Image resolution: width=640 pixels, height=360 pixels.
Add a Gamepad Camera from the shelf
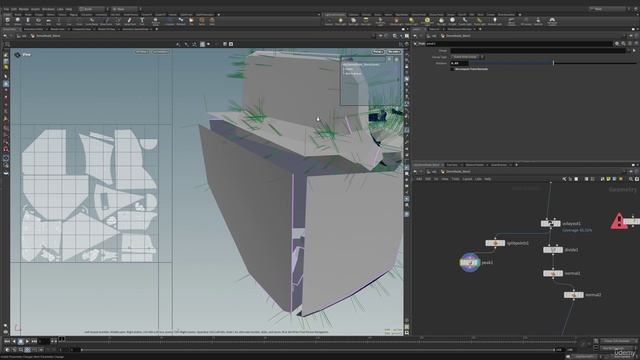tap(552, 21)
